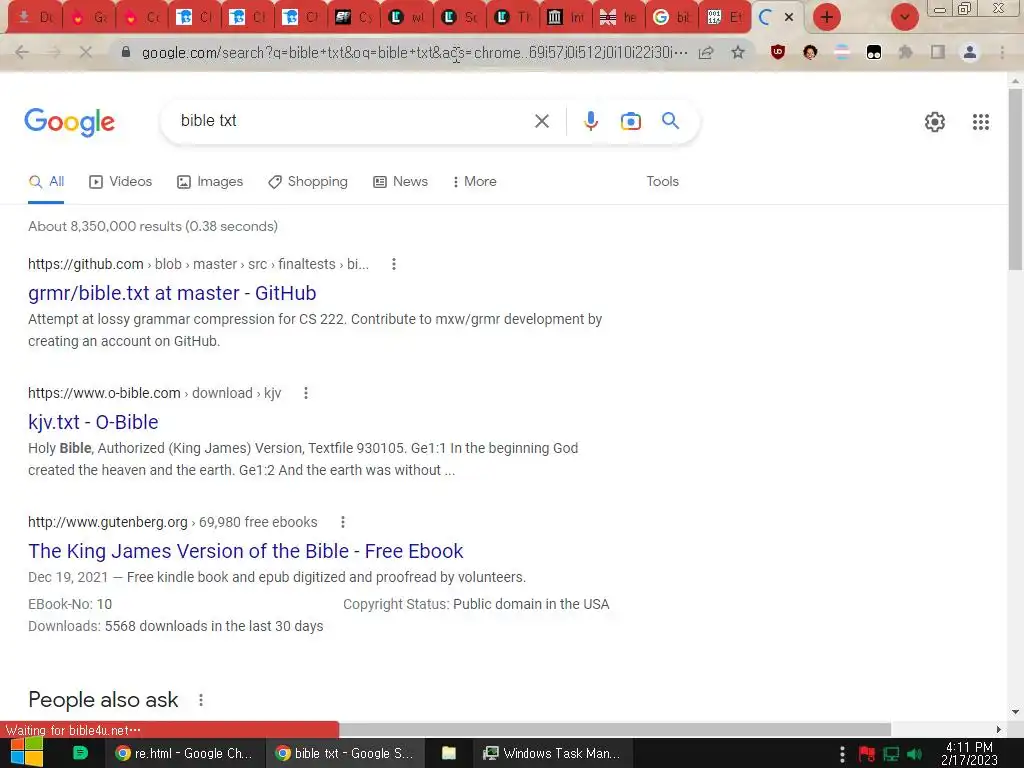1024x768 pixels.
Task: Share this page from the address bar
Action: pyautogui.click(x=706, y=52)
